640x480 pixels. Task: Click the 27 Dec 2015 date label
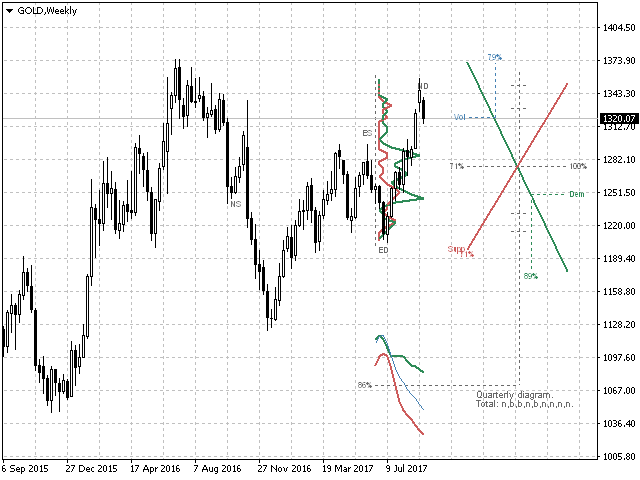click(91, 469)
